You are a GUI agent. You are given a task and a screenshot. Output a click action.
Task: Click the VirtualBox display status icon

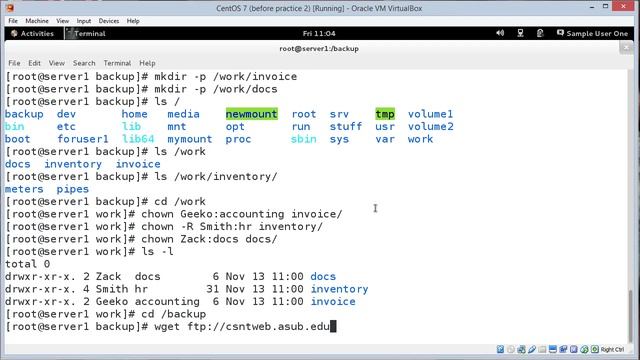tap(553, 349)
